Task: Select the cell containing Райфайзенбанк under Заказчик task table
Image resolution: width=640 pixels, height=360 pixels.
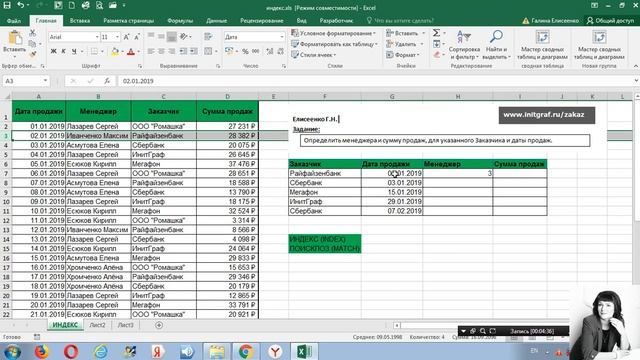Action: tap(324, 173)
